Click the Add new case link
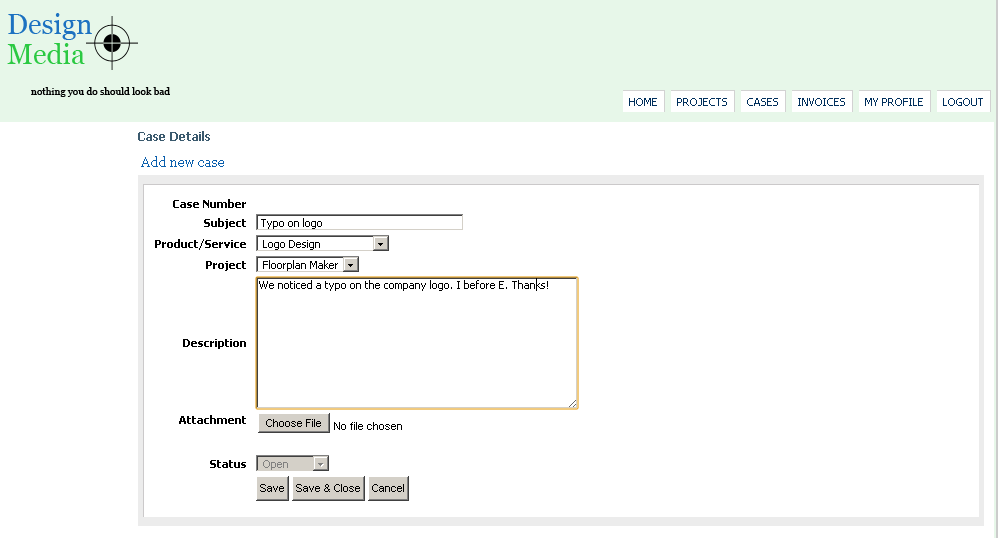 (x=183, y=162)
